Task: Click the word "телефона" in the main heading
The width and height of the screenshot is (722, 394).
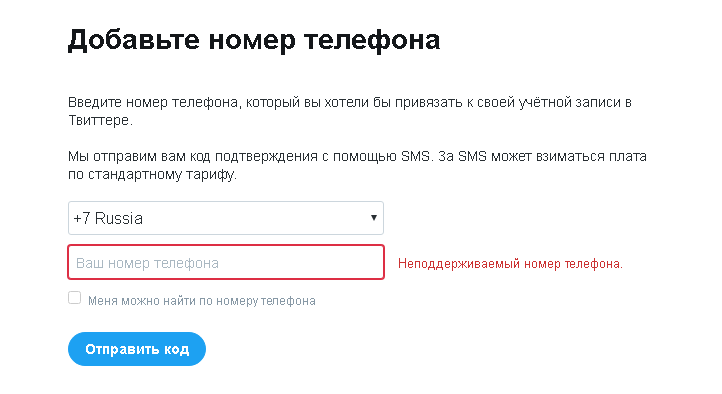Action: click(x=372, y=40)
